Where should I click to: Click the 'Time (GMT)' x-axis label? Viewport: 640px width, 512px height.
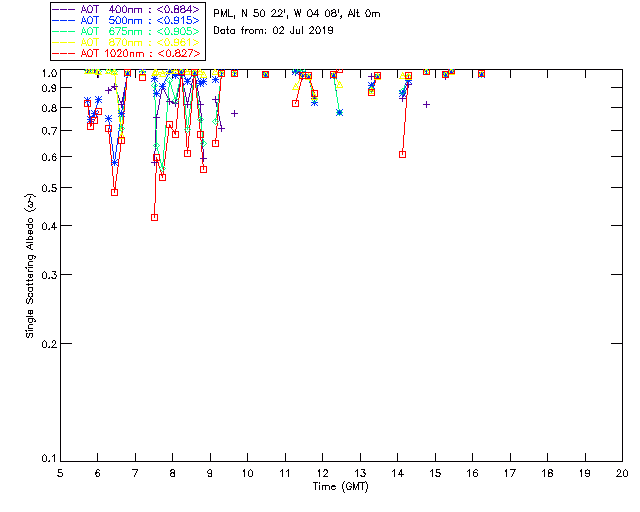click(340, 487)
